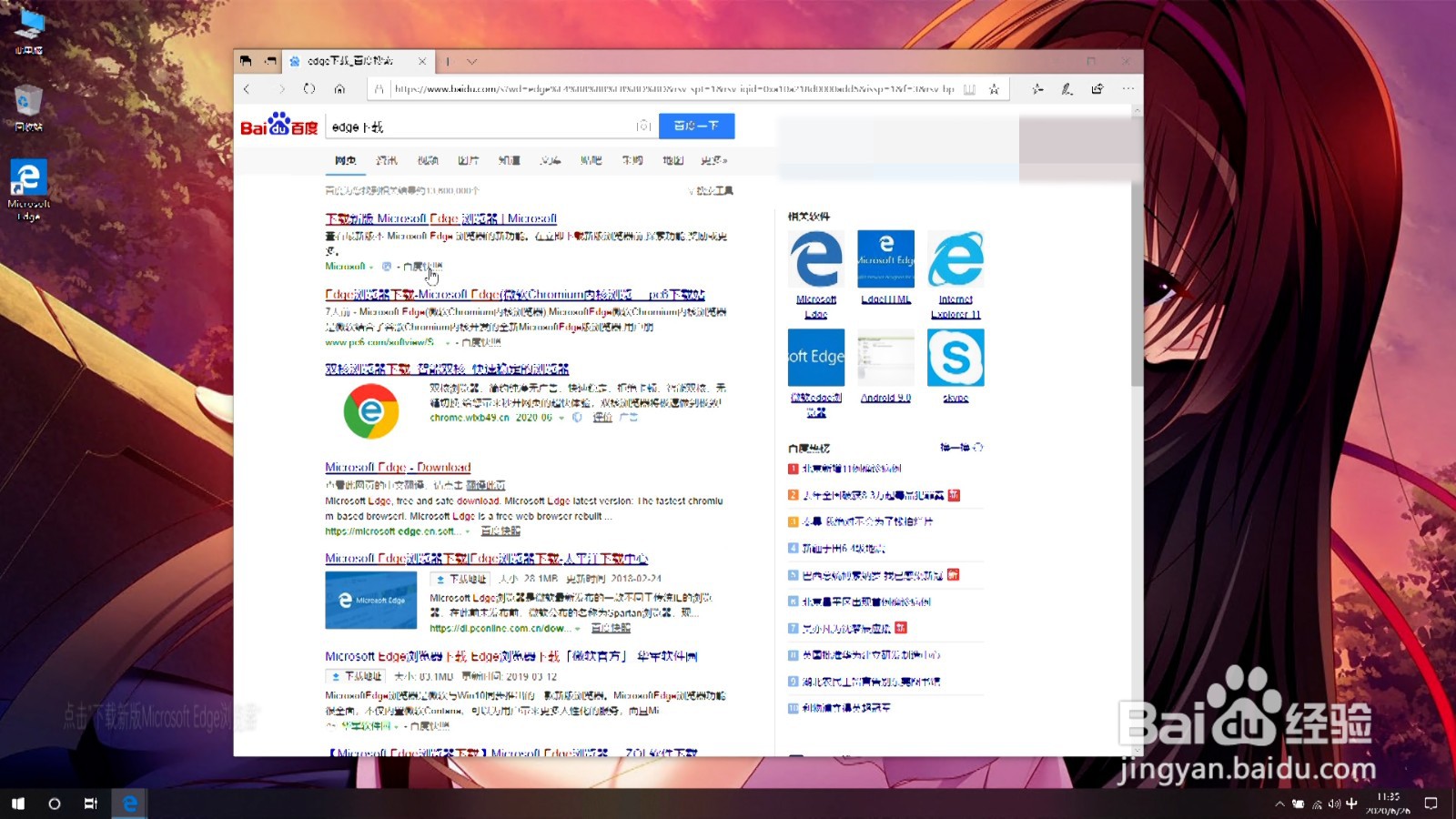Switch to the 贴吧 tab
This screenshot has width=1456, height=819.
591,160
